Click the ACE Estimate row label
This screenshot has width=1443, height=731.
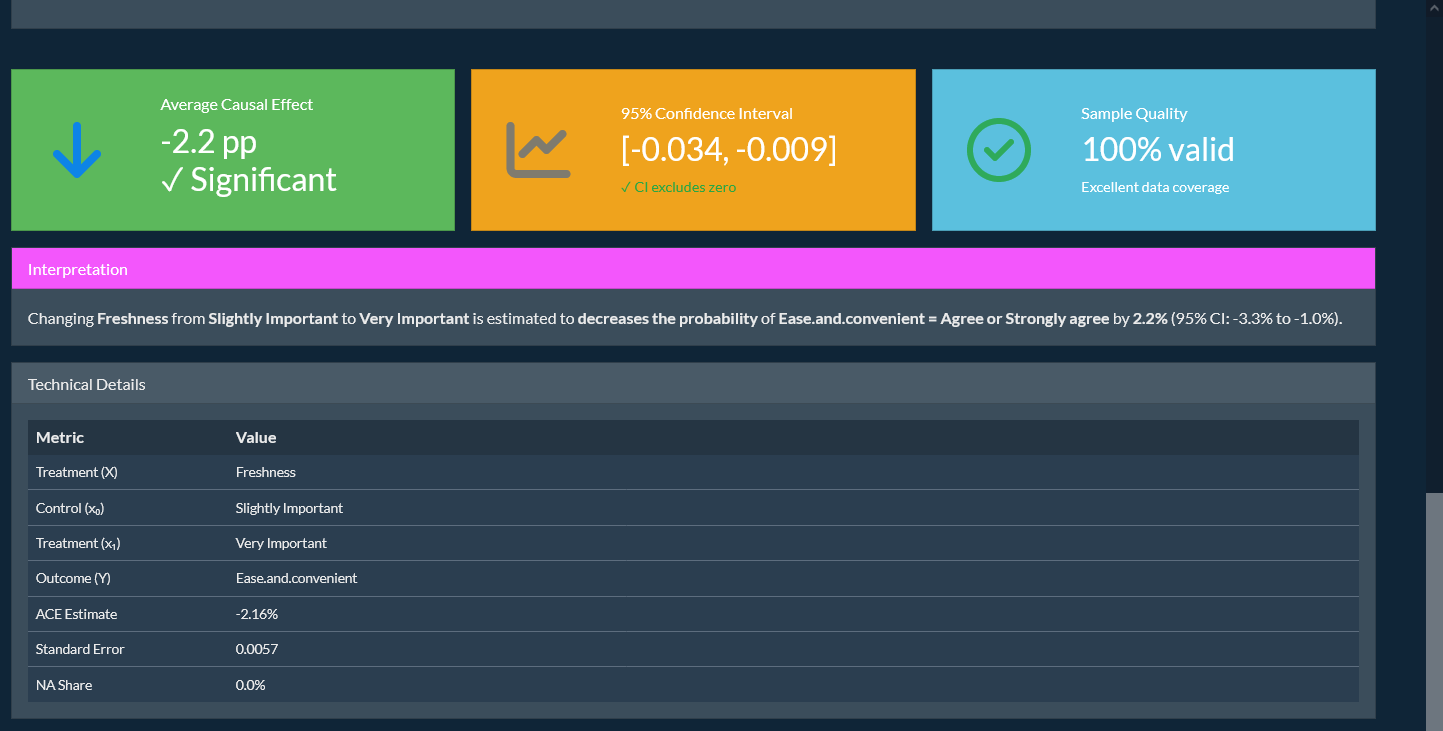[77, 614]
